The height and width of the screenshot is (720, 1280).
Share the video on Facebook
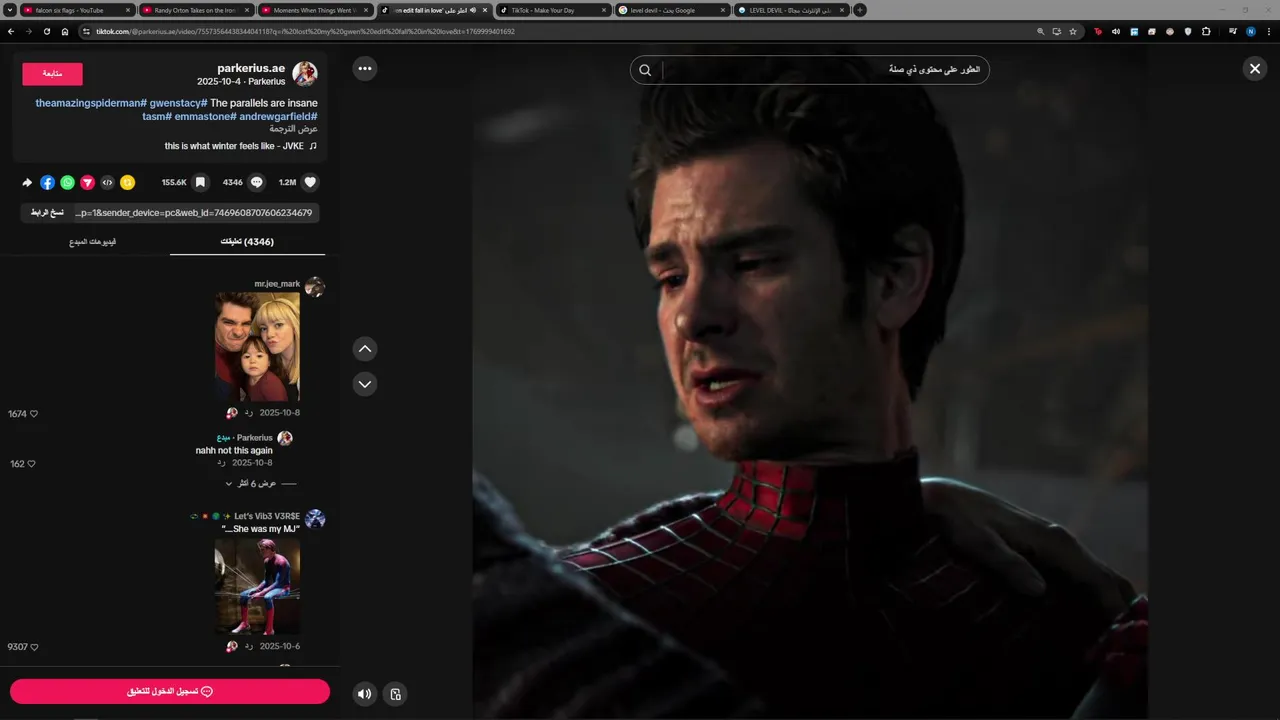point(47,182)
